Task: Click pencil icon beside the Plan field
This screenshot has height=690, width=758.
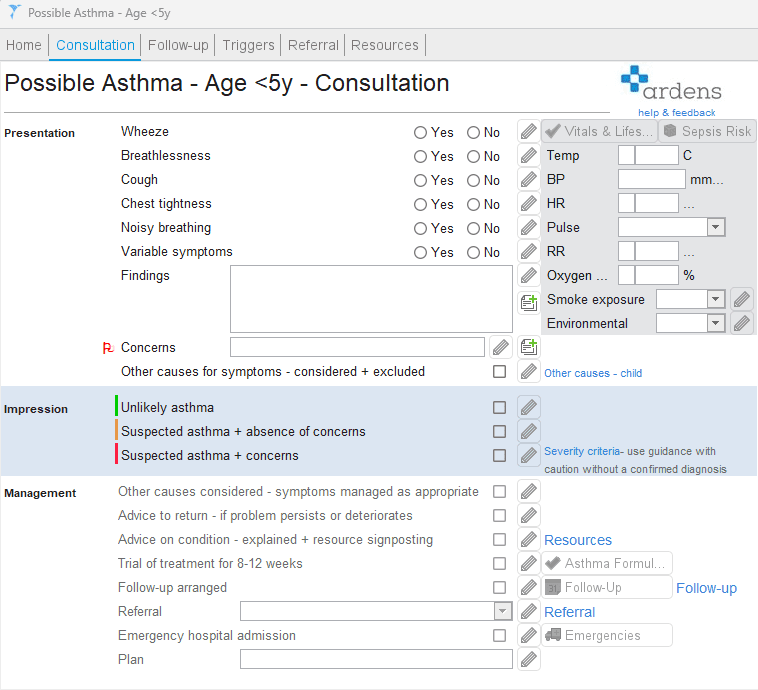Action: click(x=528, y=659)
